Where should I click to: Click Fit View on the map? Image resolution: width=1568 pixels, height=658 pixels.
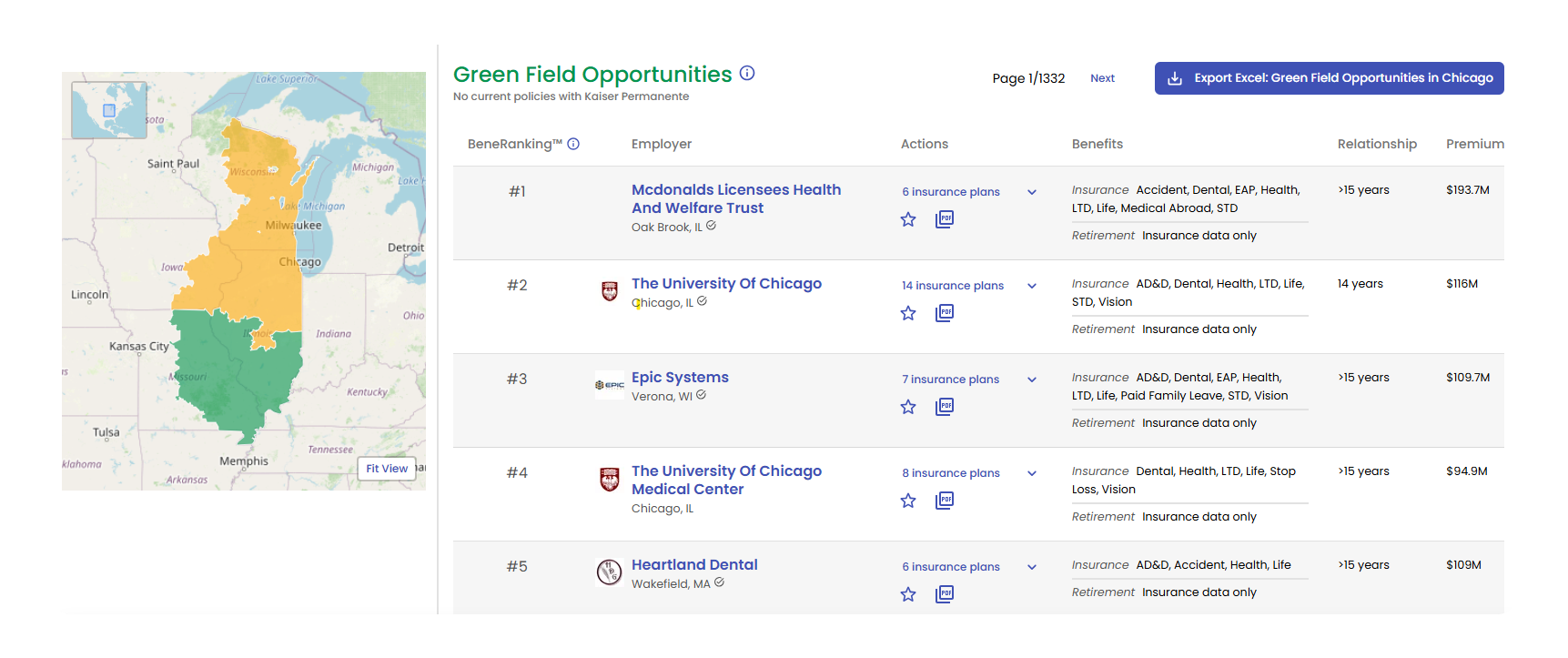pos(387,469)
